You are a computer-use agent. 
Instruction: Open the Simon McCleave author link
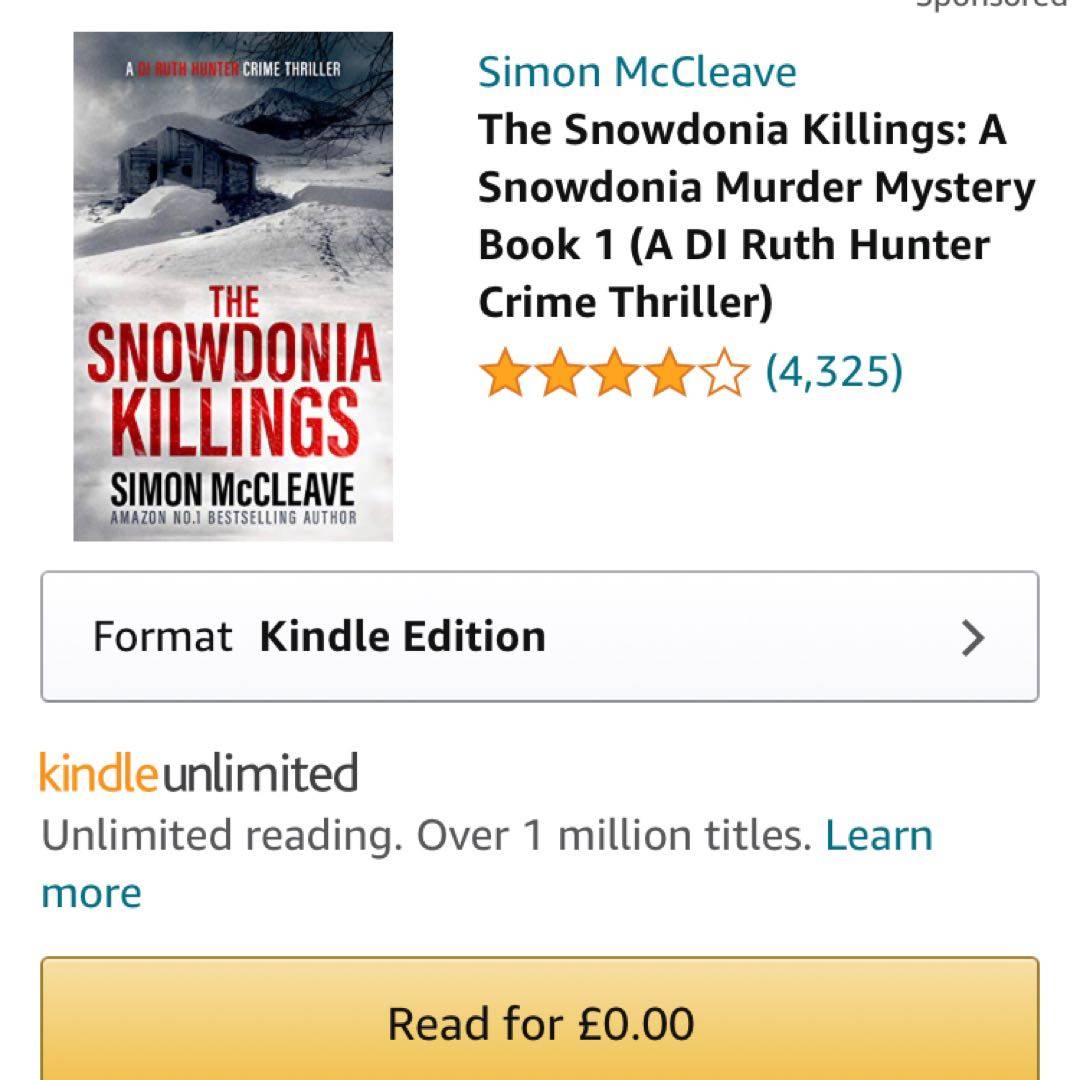coord(637,72)
